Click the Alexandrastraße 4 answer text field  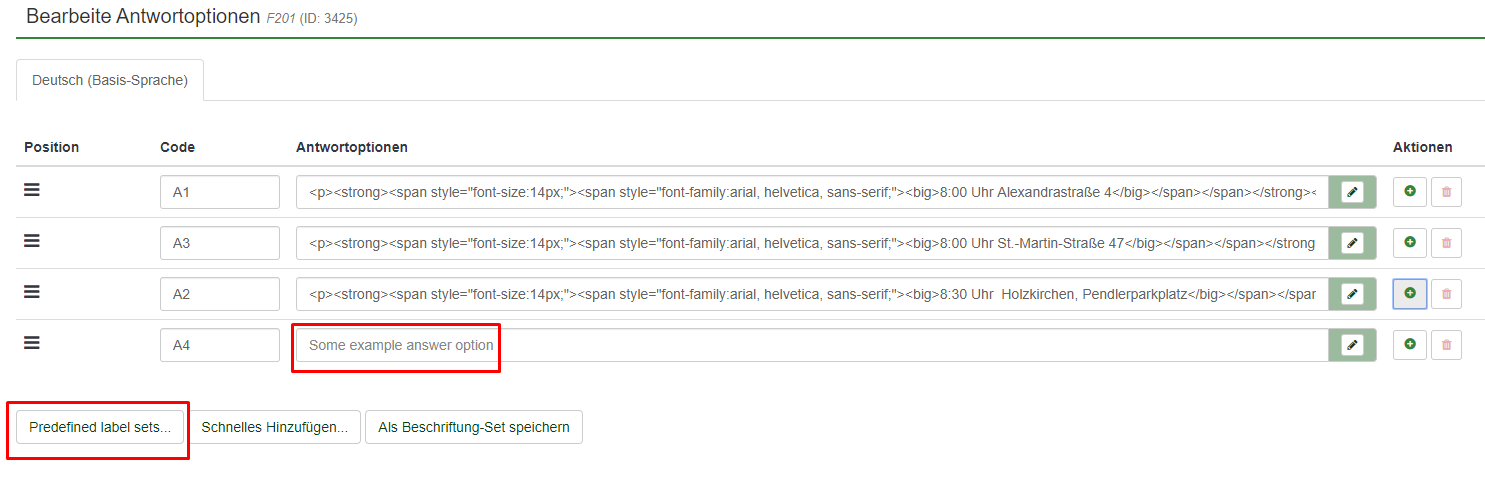[x=811, y=192]
